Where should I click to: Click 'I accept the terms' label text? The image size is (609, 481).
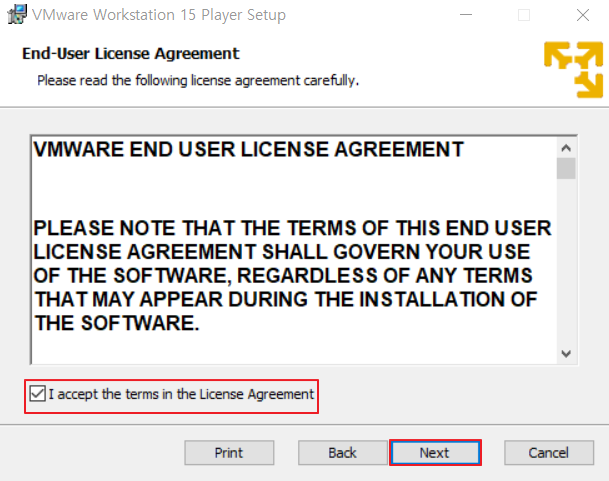(181, 394)
